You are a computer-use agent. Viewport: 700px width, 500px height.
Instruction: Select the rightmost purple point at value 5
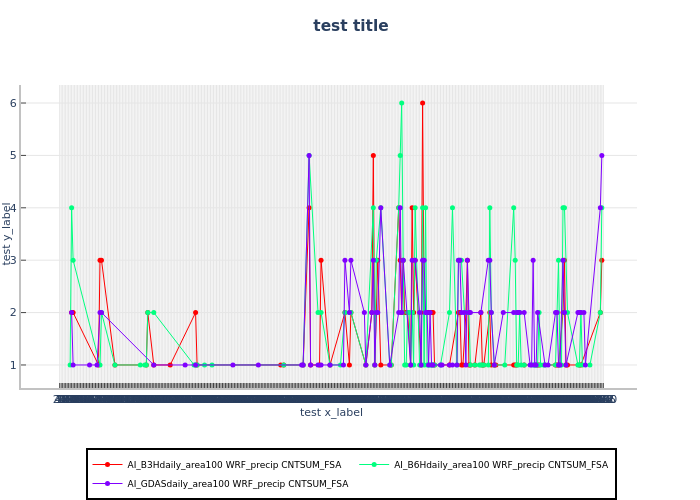pos(601,155)
